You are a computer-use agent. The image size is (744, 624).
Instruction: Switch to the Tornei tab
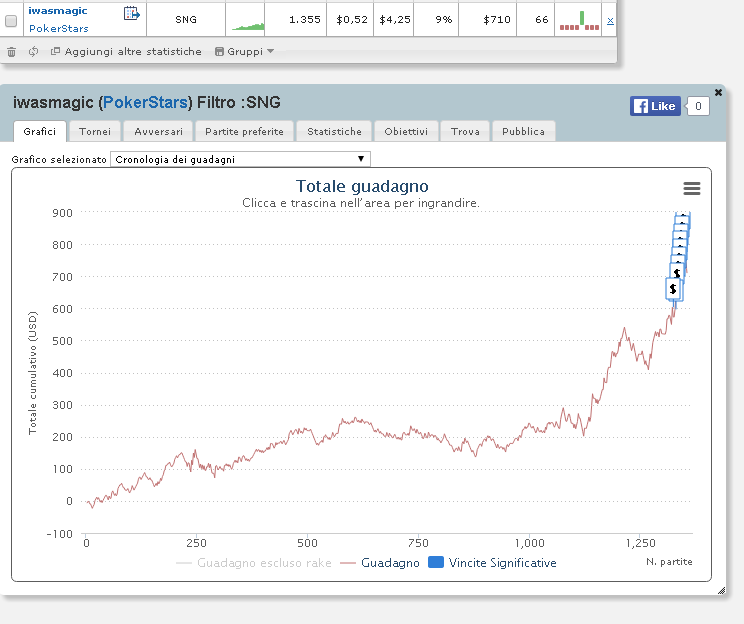[95, 131]
